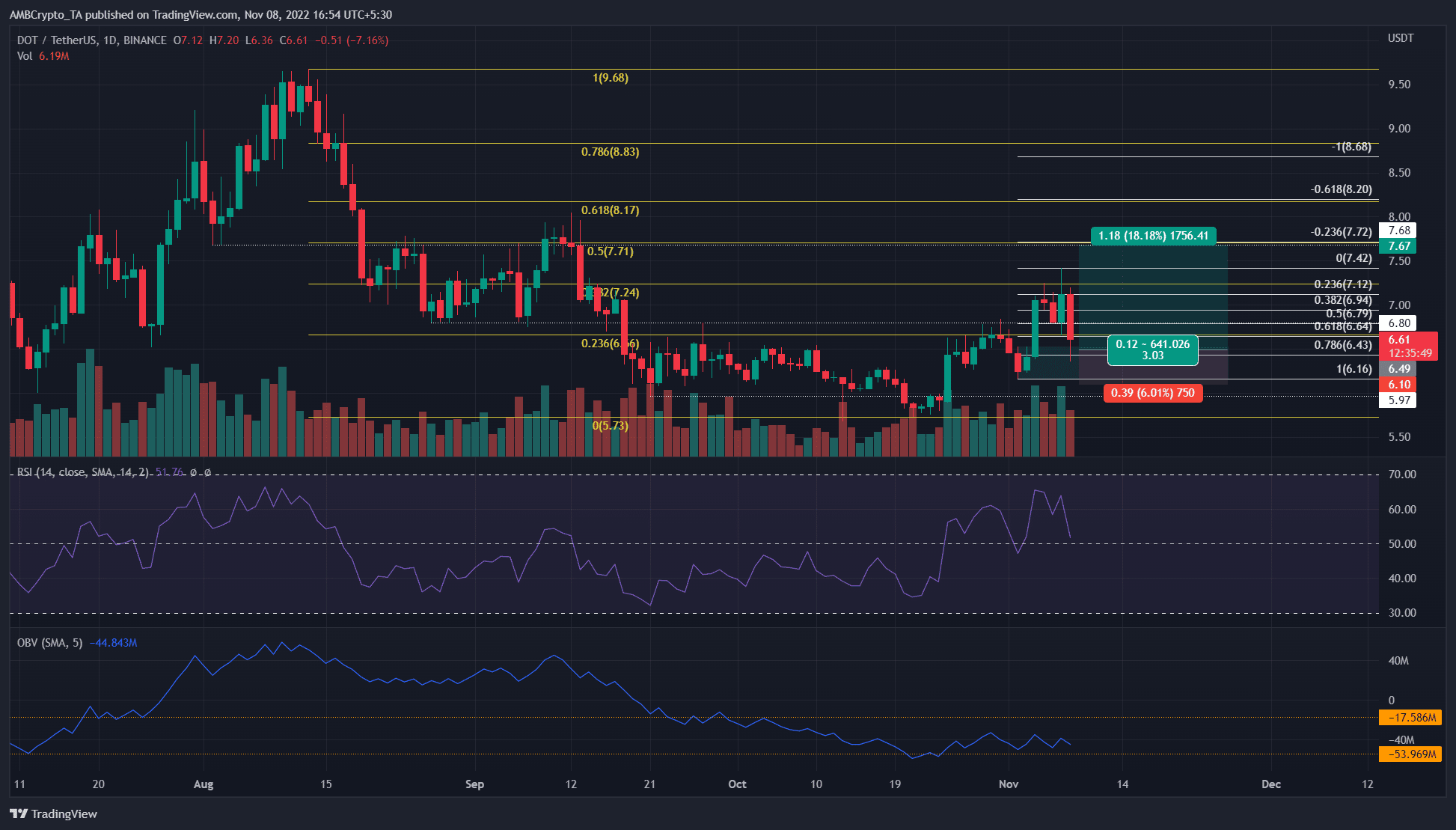This screenshot has width=1456, height=830.
Task: Click the -44.843M OBV value readout
Action: (113, 643)
